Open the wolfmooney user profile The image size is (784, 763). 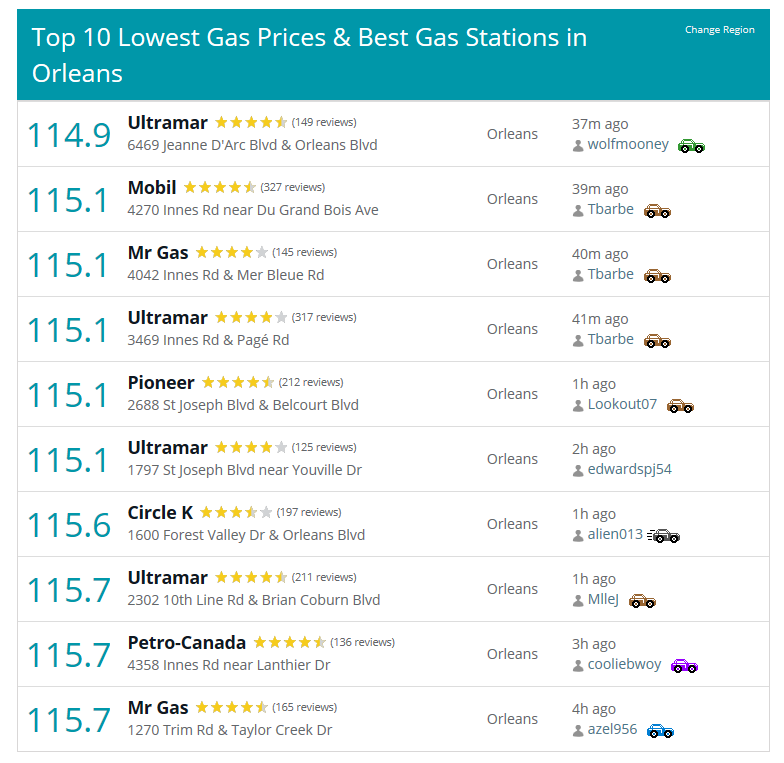[x=628, y=144]
